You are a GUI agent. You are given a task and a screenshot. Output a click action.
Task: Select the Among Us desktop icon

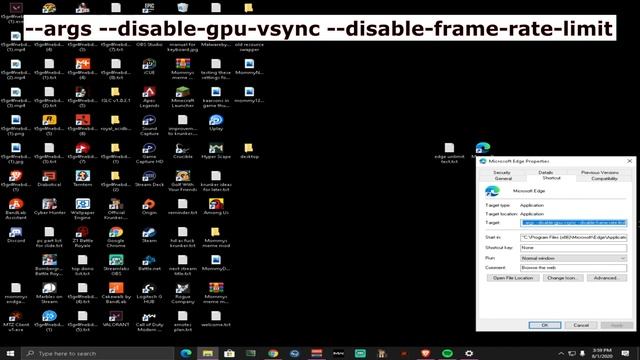(216, 207)
